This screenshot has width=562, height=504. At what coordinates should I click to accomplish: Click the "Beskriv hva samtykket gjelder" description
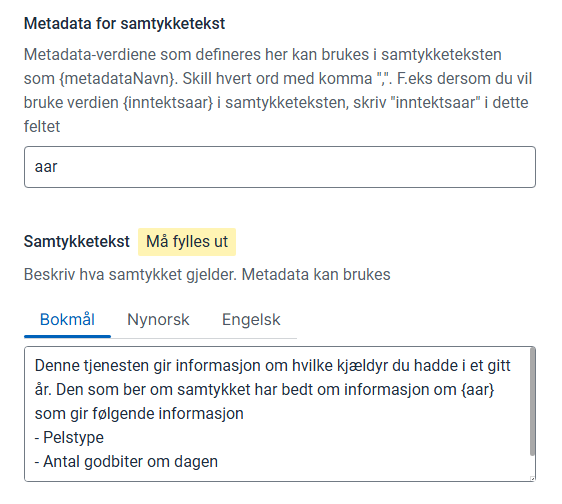click(x=130, y=275)
